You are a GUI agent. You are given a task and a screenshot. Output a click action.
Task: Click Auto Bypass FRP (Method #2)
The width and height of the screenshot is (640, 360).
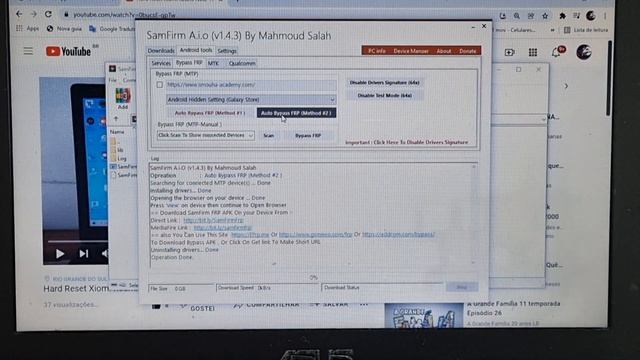[296, 113]
